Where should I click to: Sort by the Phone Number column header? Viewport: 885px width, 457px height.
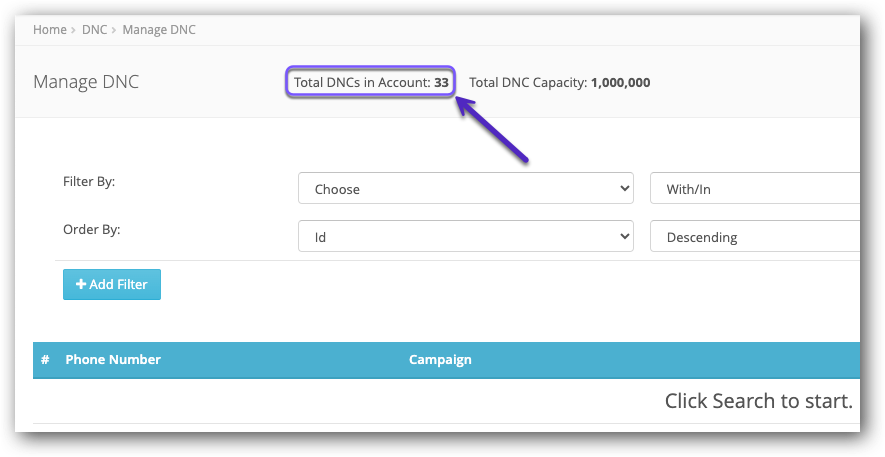pos(113,360)
